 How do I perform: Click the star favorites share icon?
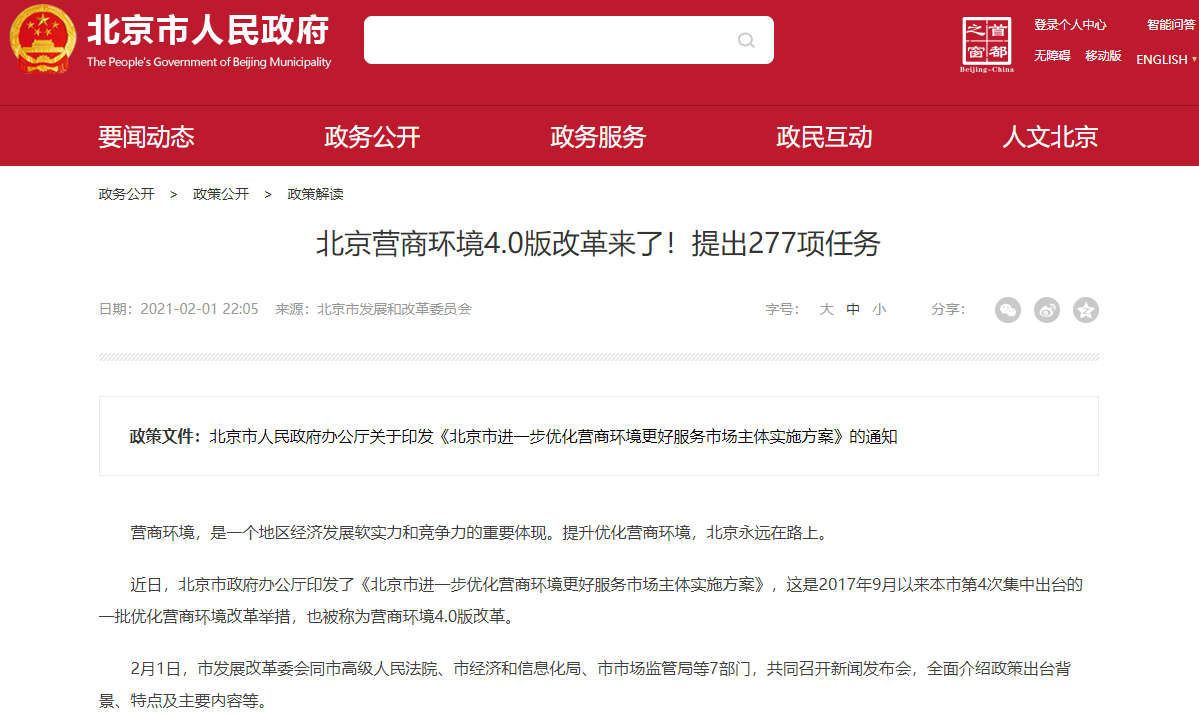click(x=1086, y=310)
